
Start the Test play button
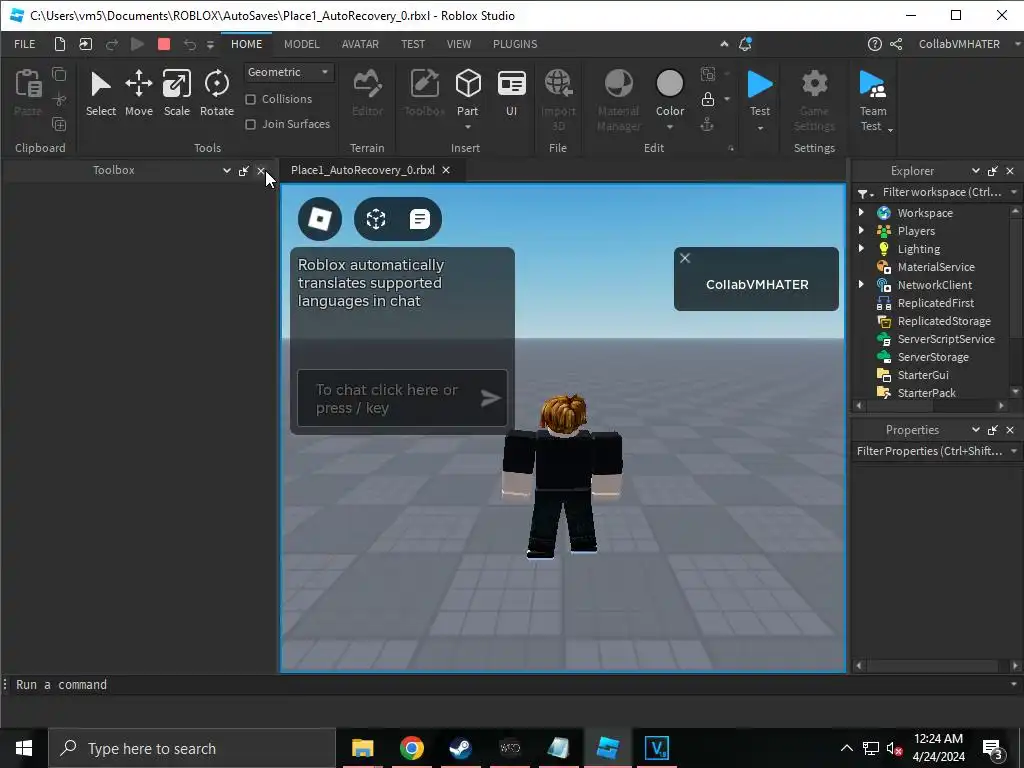pos(760,91)
